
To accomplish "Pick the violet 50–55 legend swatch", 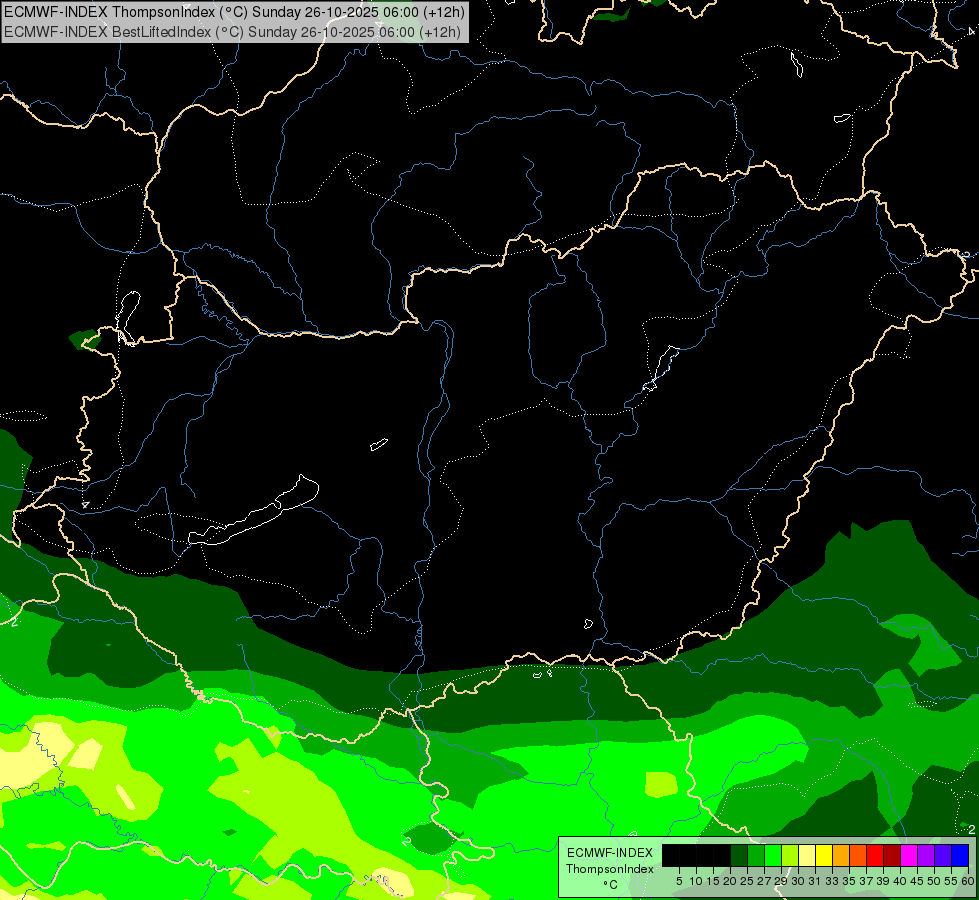I will click(x=943, y=855).
